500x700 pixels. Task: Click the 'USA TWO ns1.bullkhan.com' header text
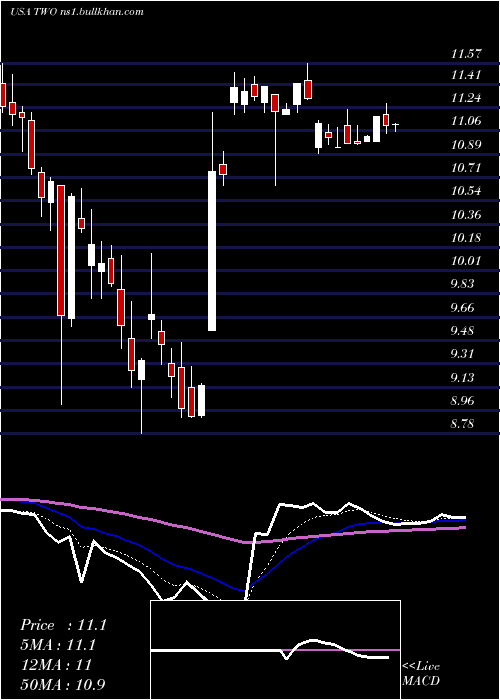pos(77,12)
